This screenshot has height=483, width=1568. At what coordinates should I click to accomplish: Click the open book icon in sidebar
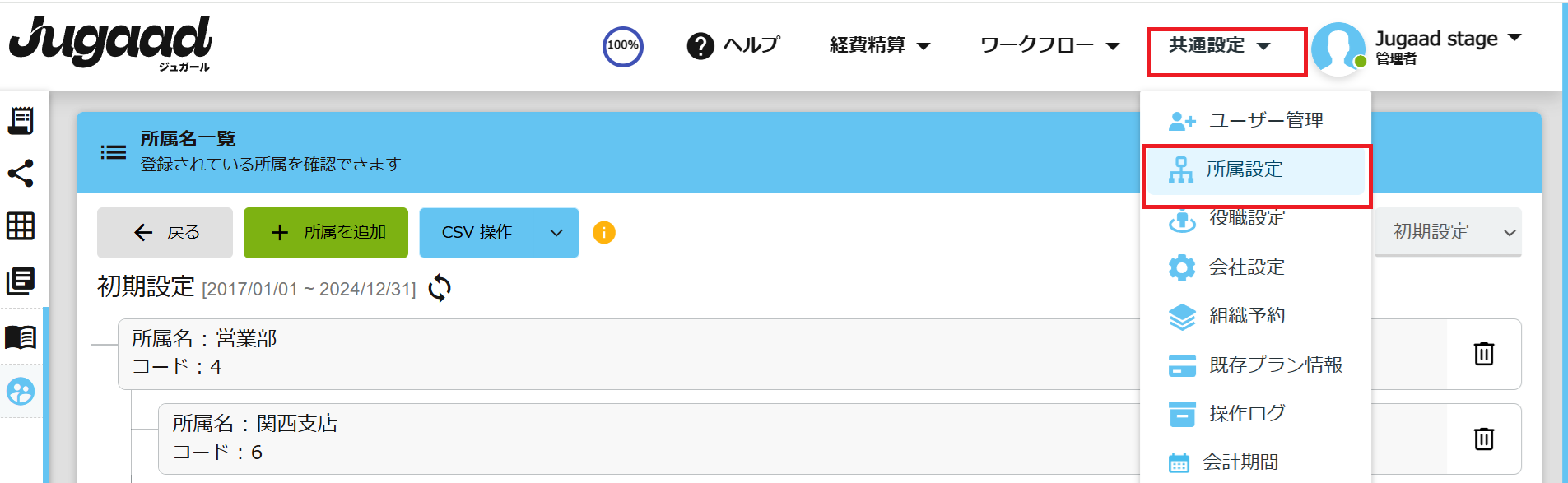(21, 337)
